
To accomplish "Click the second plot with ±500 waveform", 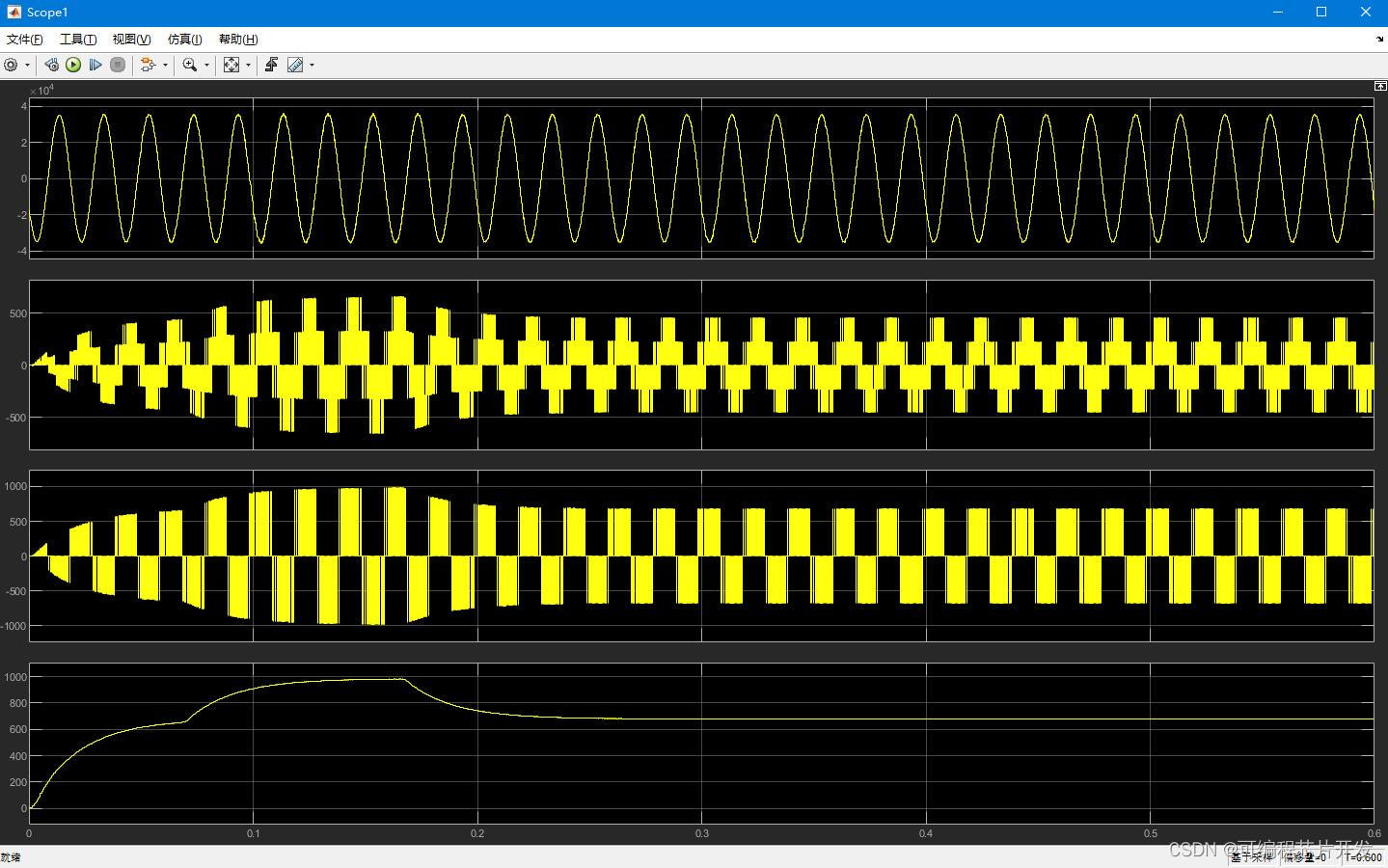I will (701, 365).
